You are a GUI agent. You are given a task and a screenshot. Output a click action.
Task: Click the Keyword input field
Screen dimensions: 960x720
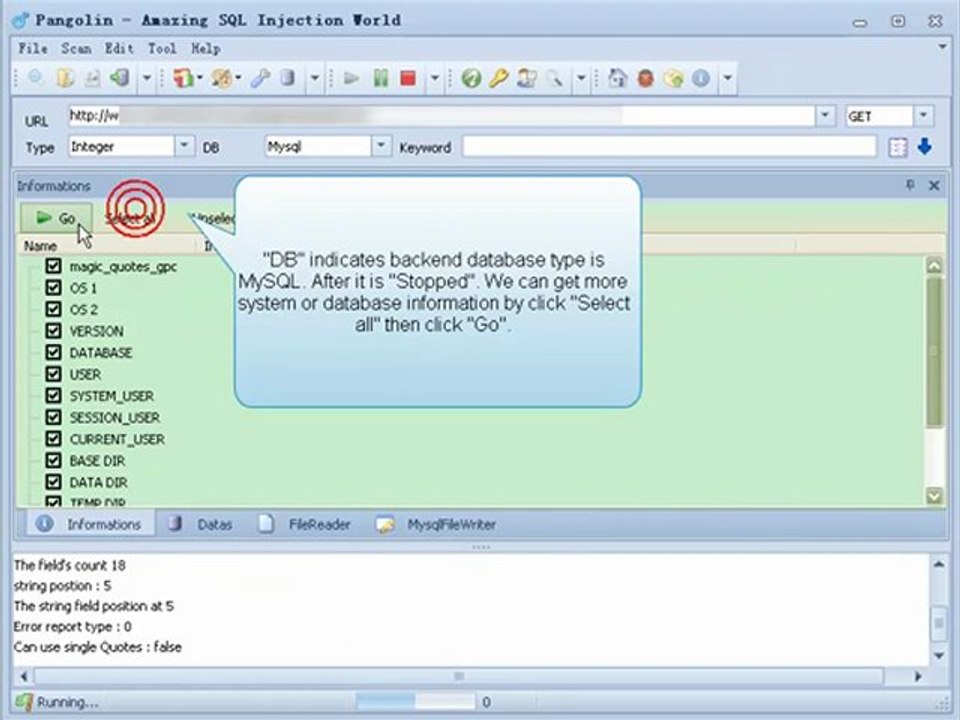[x=669, y=147]
